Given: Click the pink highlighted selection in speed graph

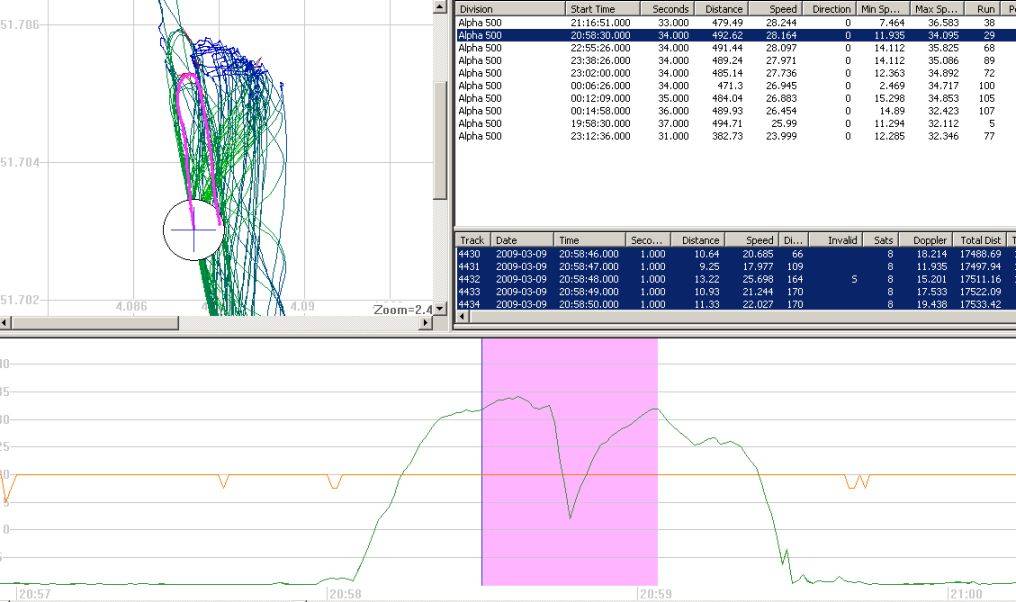Looking at the screenshot, I should (520, 500).
